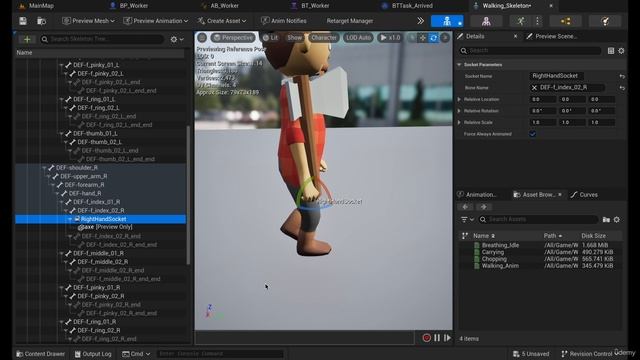640x360 pixels.
Task: Switch to Skeleton editing mode icon
Action: tap(447, 21)
